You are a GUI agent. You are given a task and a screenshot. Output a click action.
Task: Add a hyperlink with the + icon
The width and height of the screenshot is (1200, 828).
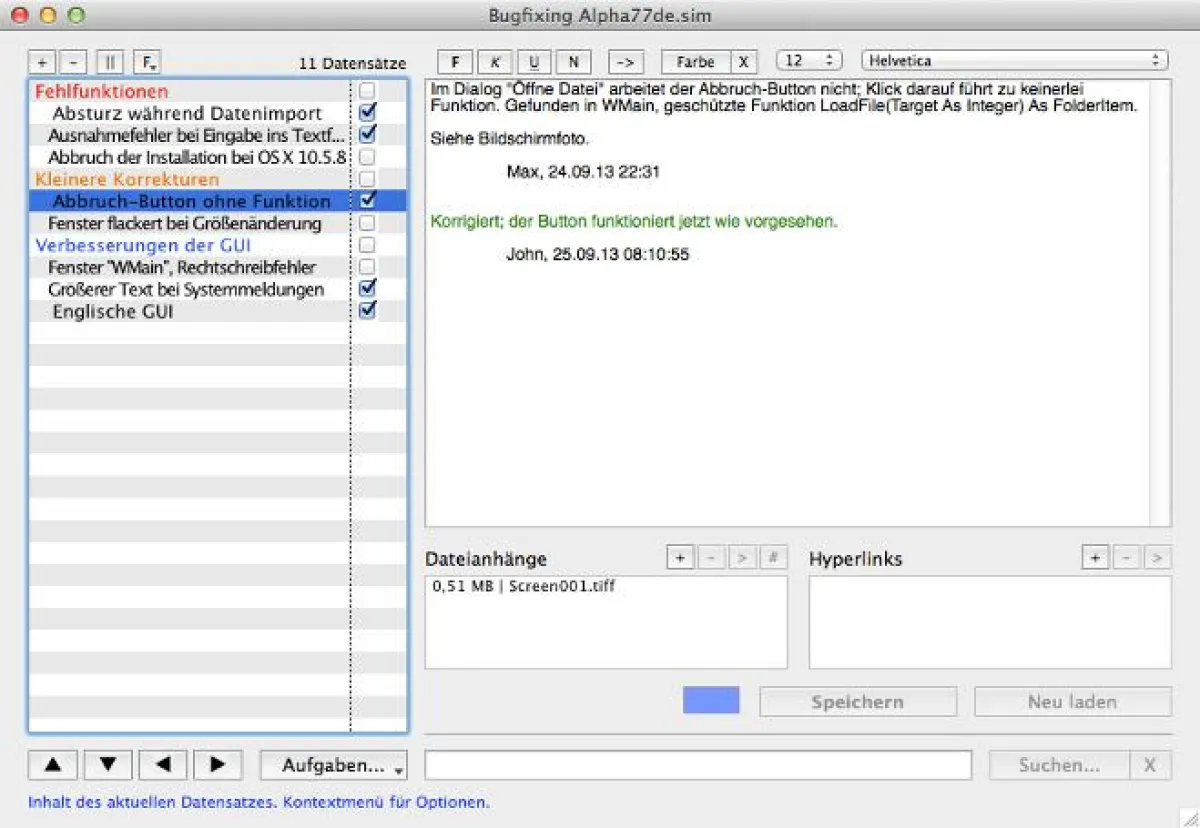[1095, 557]
